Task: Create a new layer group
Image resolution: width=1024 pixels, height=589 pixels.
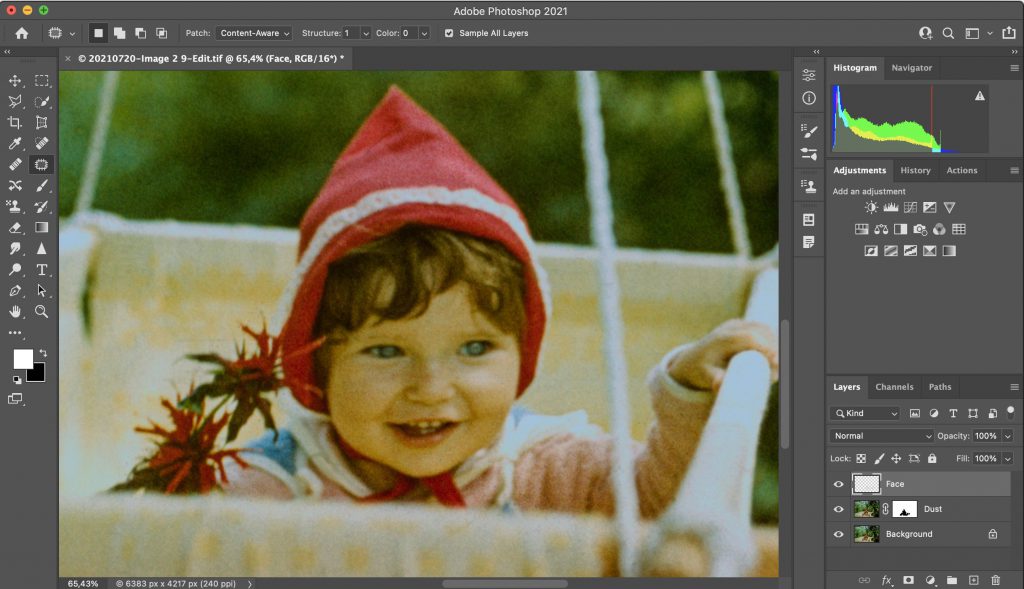Action: tap(952, 580)
